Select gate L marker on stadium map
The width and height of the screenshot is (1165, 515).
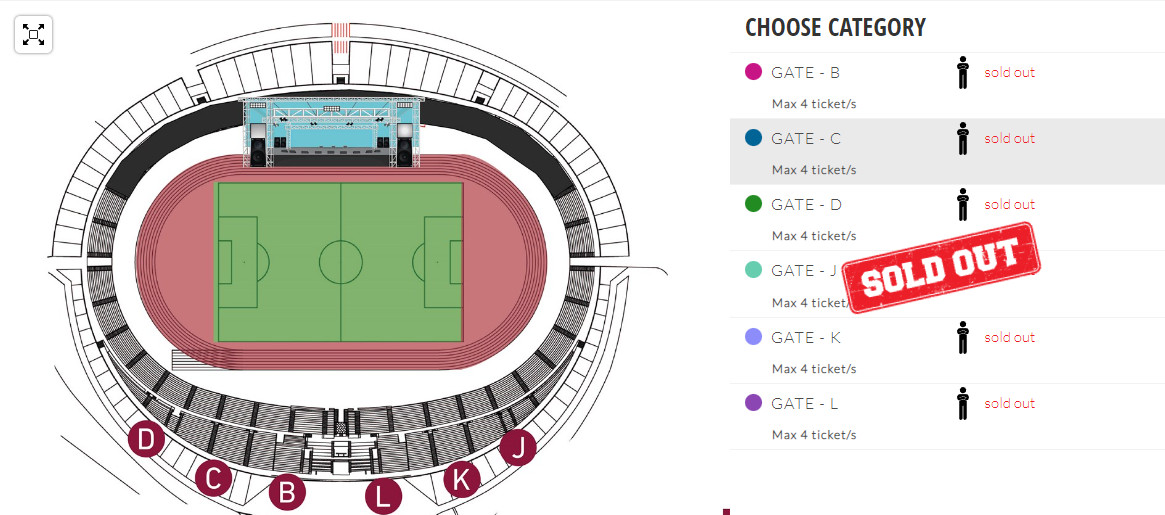point(383,496)
